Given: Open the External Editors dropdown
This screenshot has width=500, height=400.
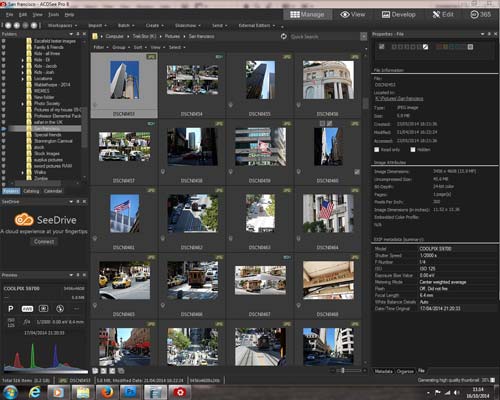Looking at the screenshot, I should pyautogui.click(x=257, y=25).
